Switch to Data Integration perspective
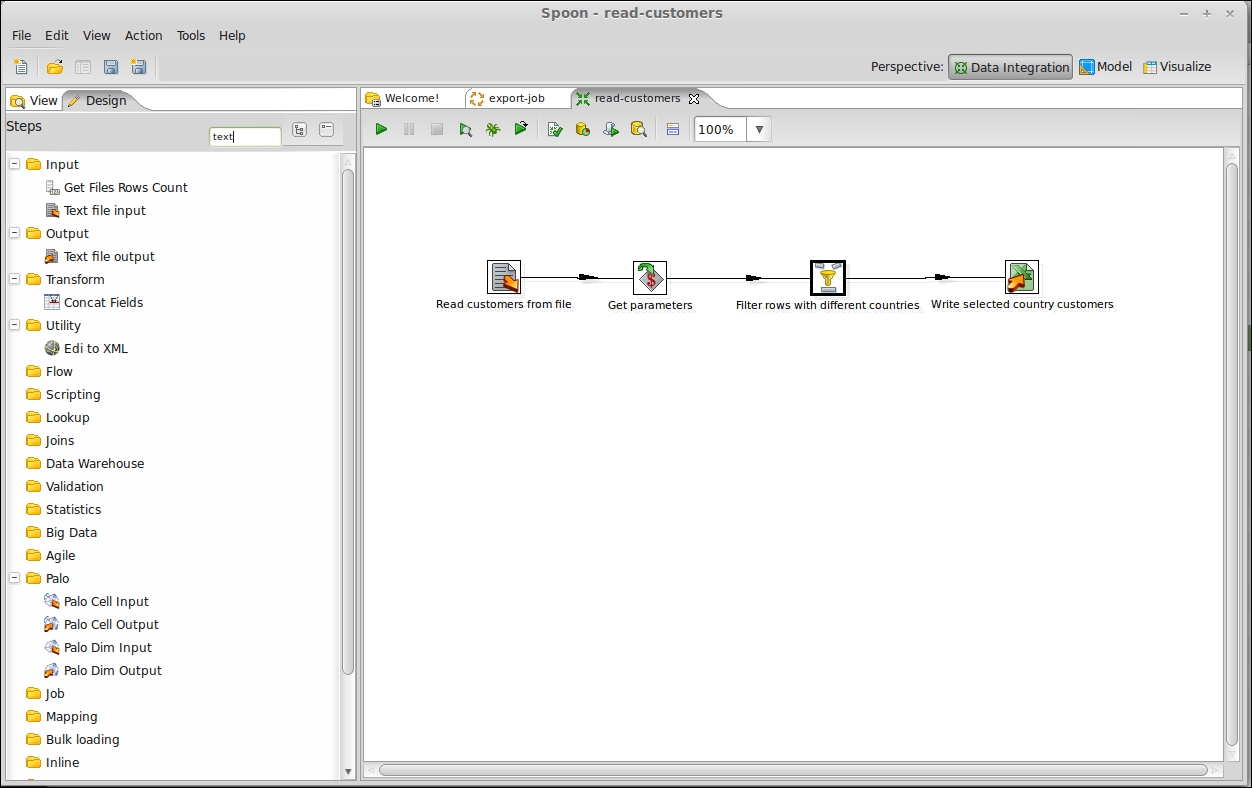 point(1010,67)
